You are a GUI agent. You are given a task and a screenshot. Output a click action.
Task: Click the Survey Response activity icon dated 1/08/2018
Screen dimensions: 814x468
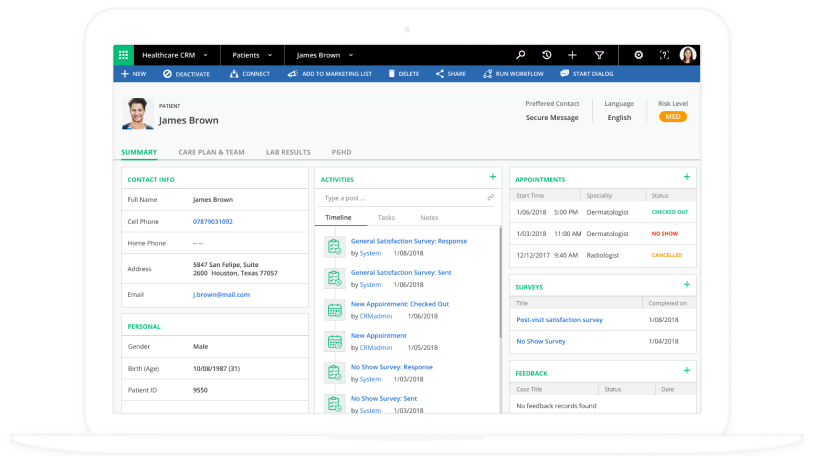pyautogui.click(x=335, y=246)
